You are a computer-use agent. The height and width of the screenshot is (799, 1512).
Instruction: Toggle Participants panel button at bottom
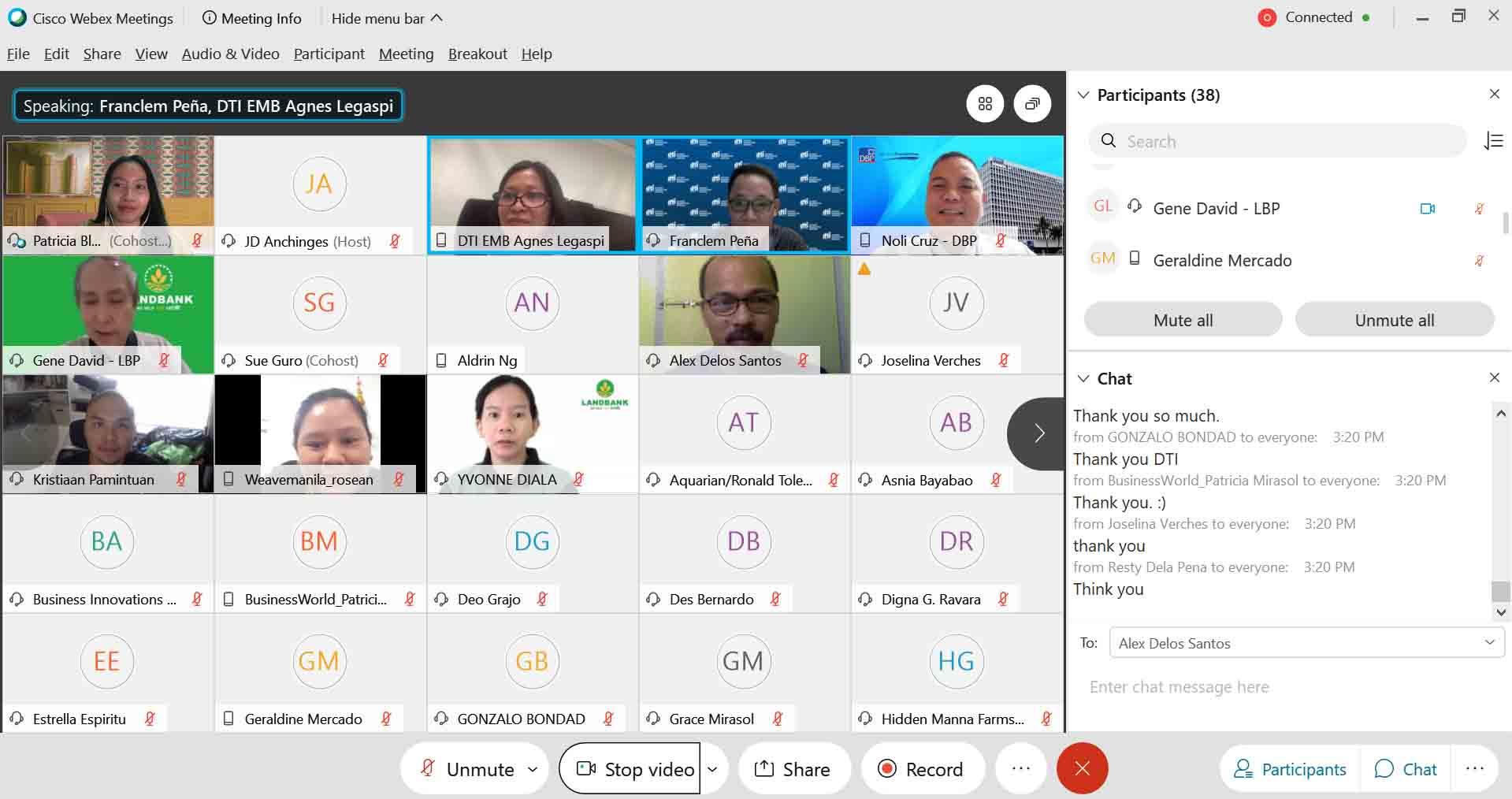pos(1290,768)
